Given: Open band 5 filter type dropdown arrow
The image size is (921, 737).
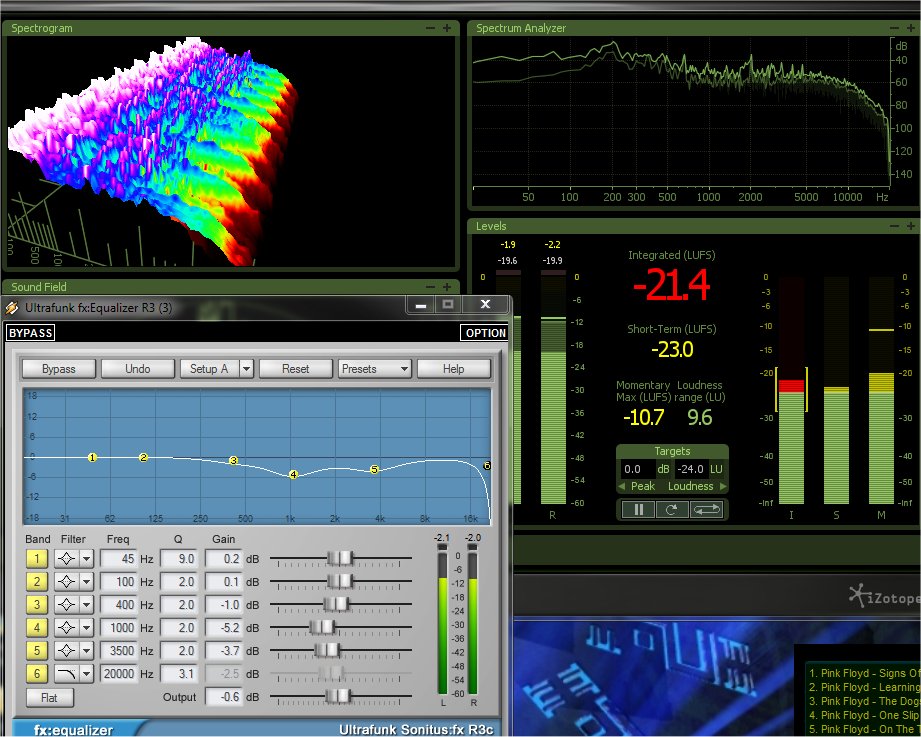Looking at the screenshot, I should tap(86, 651).
